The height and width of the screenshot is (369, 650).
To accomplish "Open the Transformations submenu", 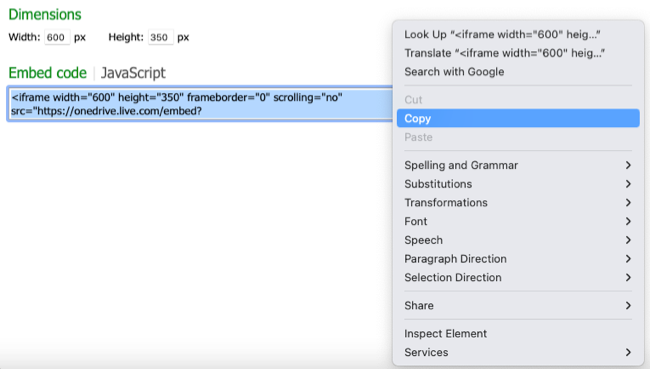I will (518, 202).
